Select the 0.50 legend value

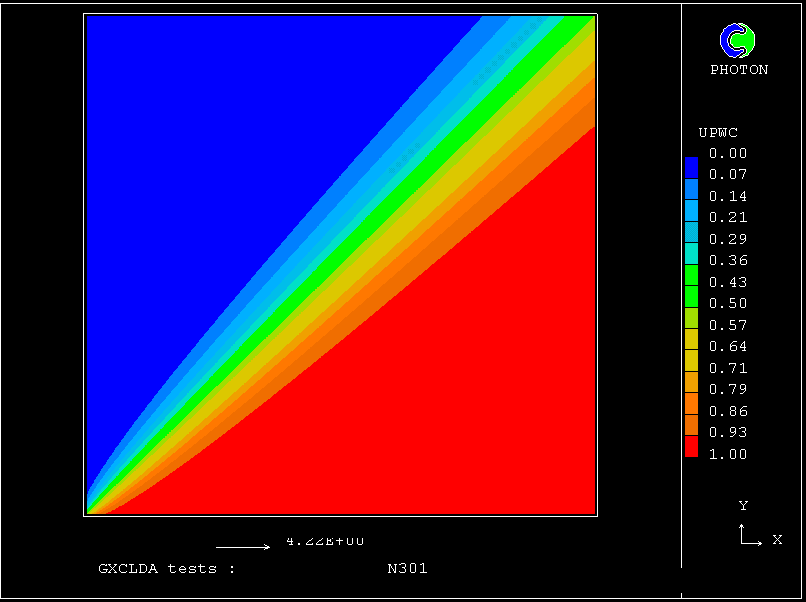(727, 304)
